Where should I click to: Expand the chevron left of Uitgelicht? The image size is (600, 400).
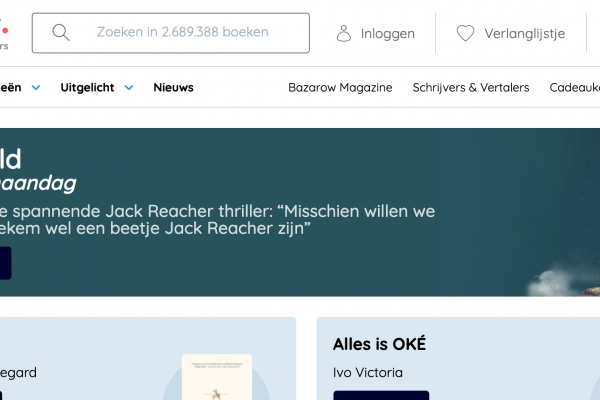coord(36,88)
